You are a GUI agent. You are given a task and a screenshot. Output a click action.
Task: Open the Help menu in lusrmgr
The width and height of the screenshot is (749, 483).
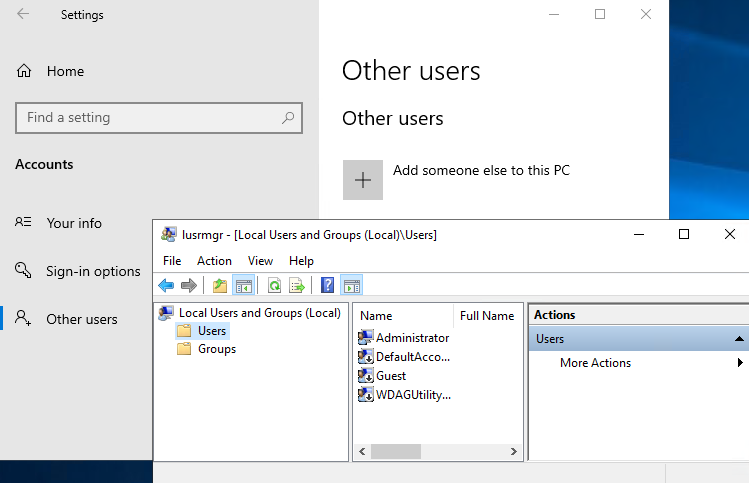pyautogui.click(x=301, y=261)
